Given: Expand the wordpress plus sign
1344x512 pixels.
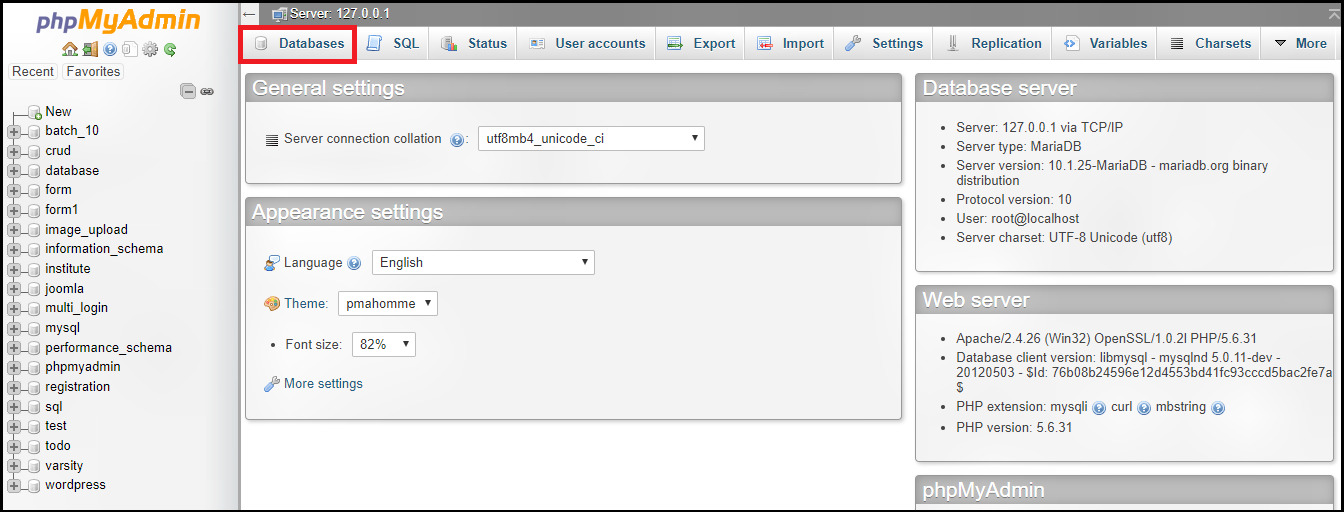Looking at the screenshot, I should (x=13, y=486).
